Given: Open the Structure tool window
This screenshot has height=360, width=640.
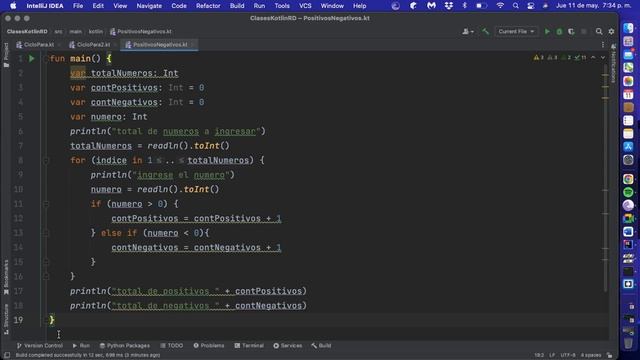Looking at the screenshot, I should point(6,319).
